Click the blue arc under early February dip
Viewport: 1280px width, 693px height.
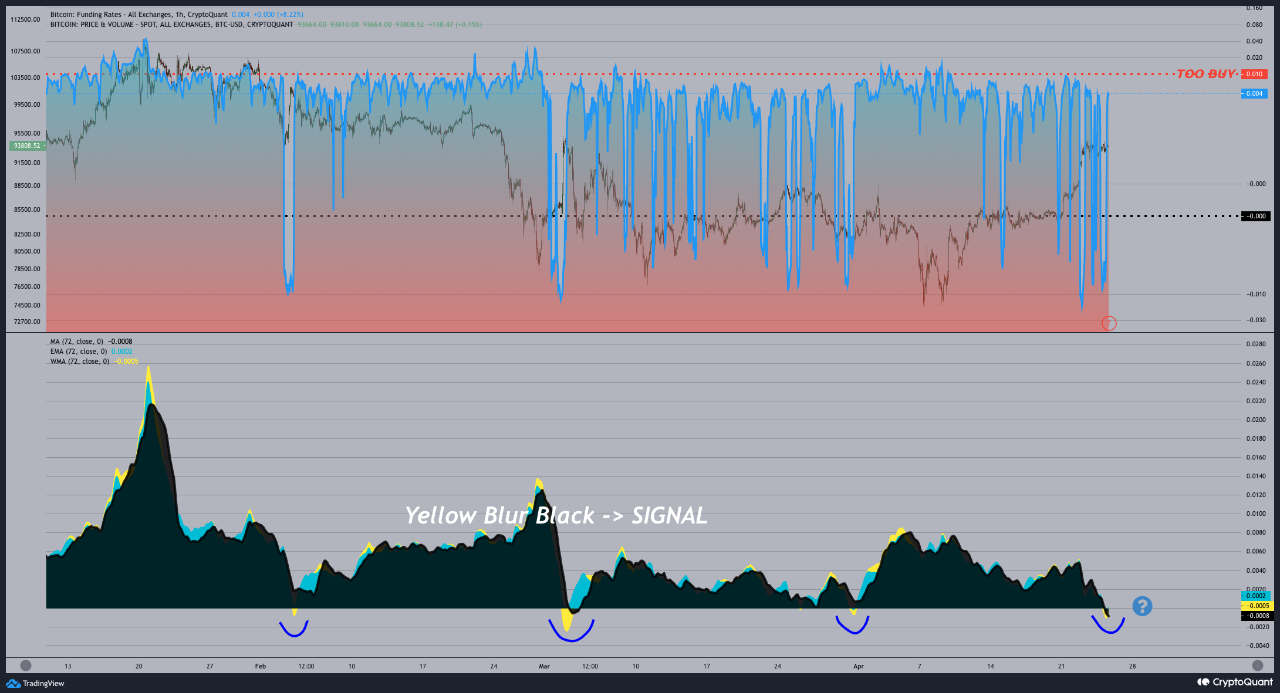tap(293, 629)
